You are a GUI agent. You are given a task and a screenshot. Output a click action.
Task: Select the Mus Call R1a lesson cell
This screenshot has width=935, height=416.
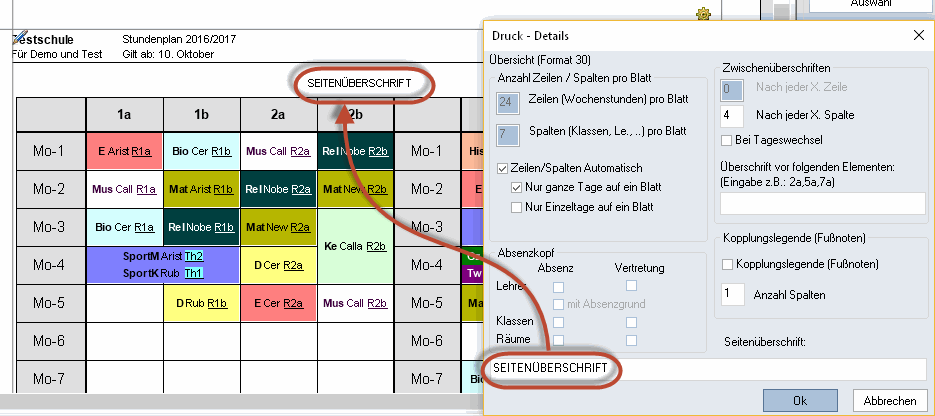(x=125, y=190)
